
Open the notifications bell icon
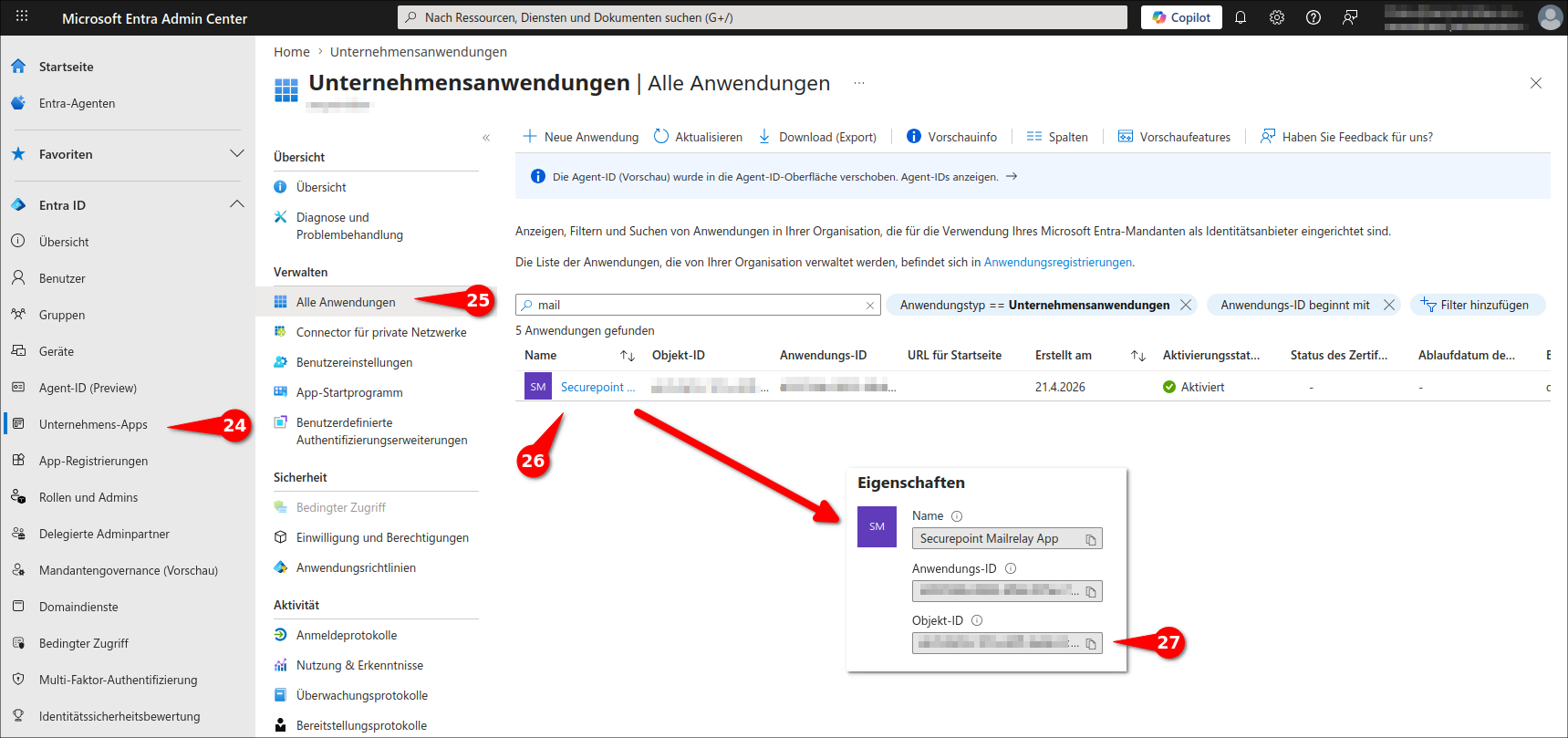point(1241,17)
